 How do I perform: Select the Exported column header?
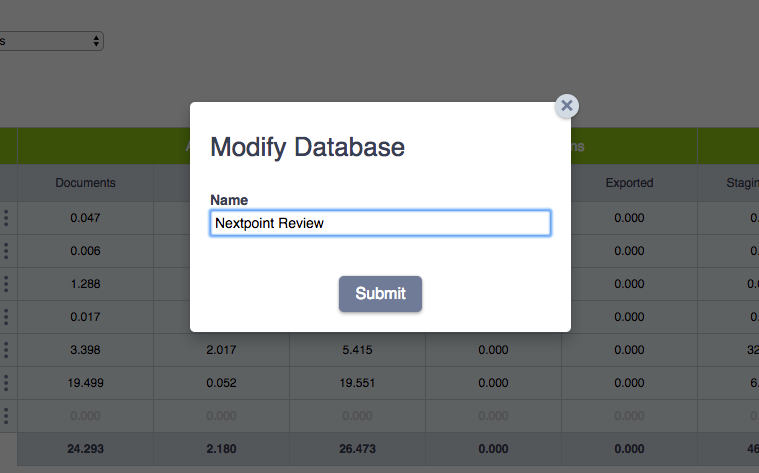(629, 183)
